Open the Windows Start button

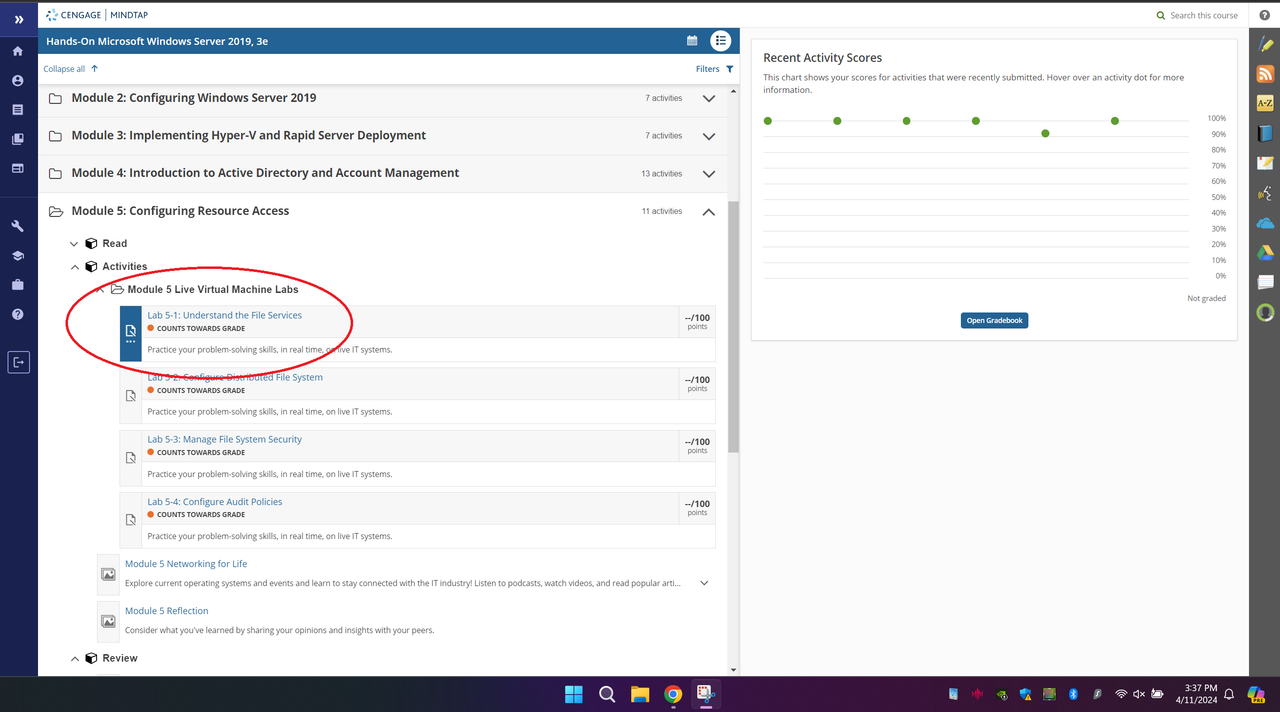(x=574, y=694)
